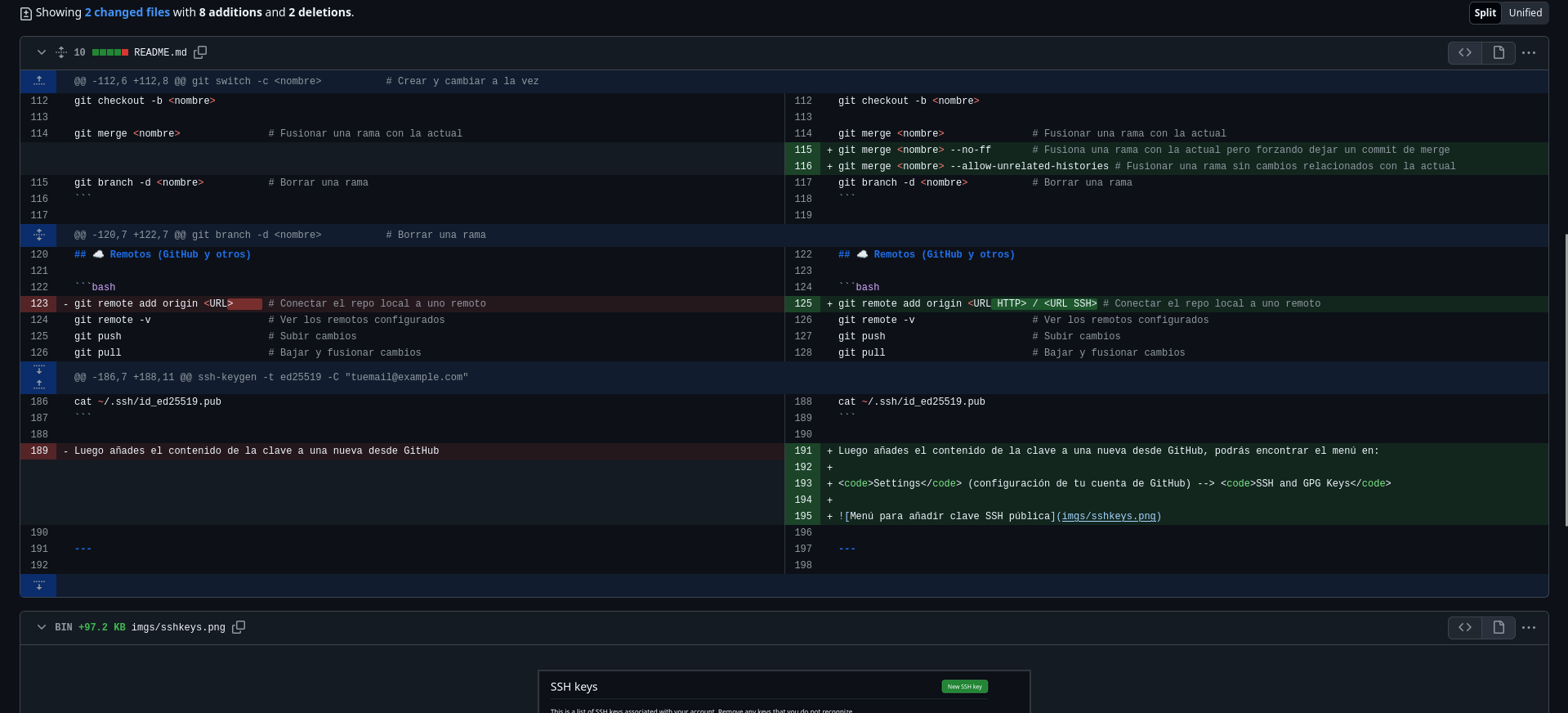Expand hidden lines before line 120 hunk
1568x713 pixels.
(38, 235)
